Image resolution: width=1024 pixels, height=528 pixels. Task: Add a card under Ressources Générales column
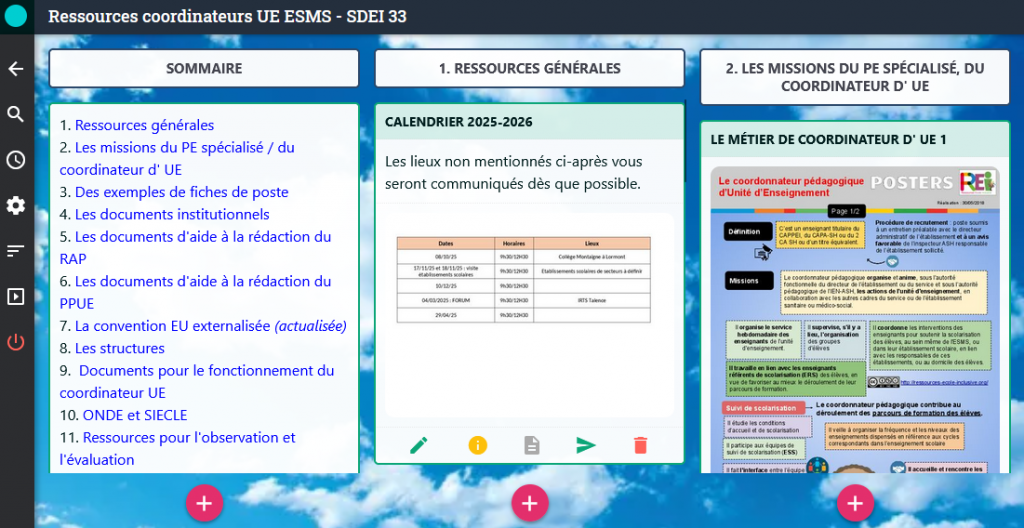530,503
